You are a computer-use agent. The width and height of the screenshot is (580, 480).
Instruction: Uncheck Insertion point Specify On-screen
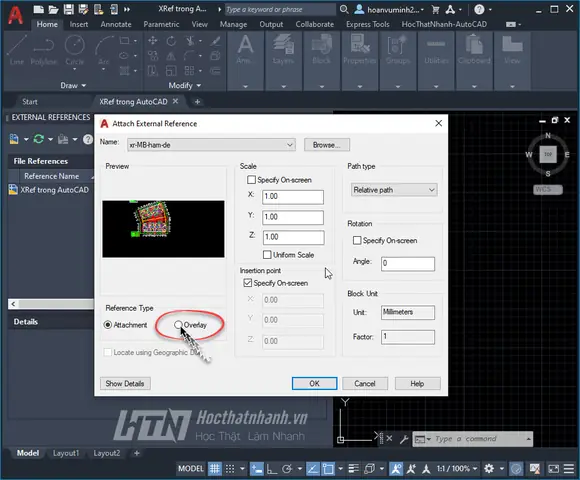click(247, 283)
